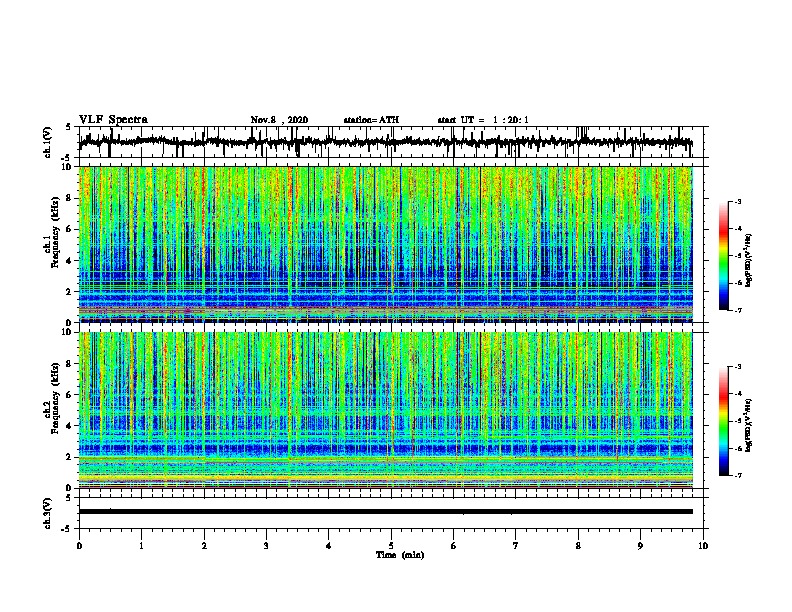Click time-axis tick label "3"
The height and width of the screenshot is (612, 792).
pyautogui.click(x=266, y=545)
